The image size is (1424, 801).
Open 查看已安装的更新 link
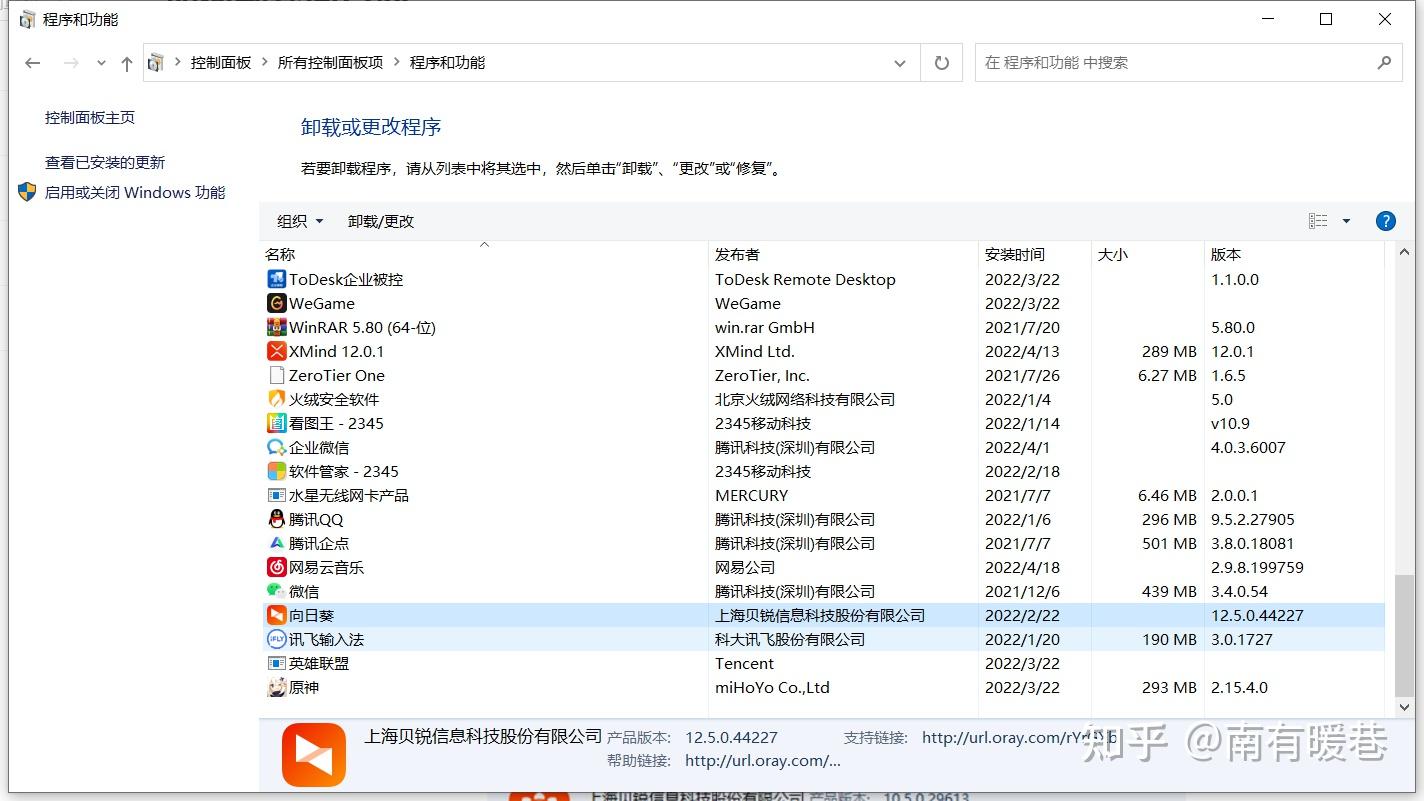click(x=105, y=162)
